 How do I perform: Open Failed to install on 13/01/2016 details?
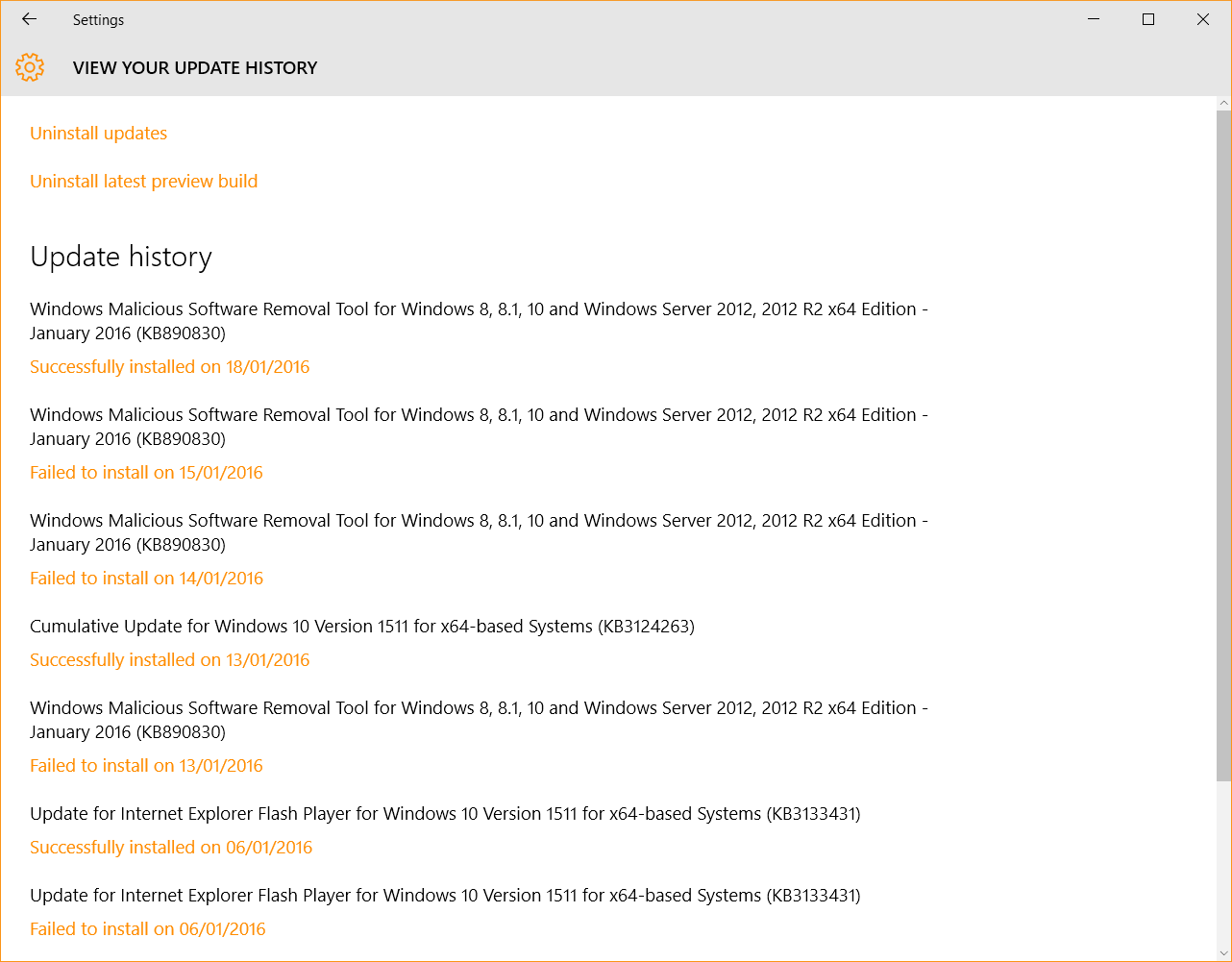tap(146, 766)
